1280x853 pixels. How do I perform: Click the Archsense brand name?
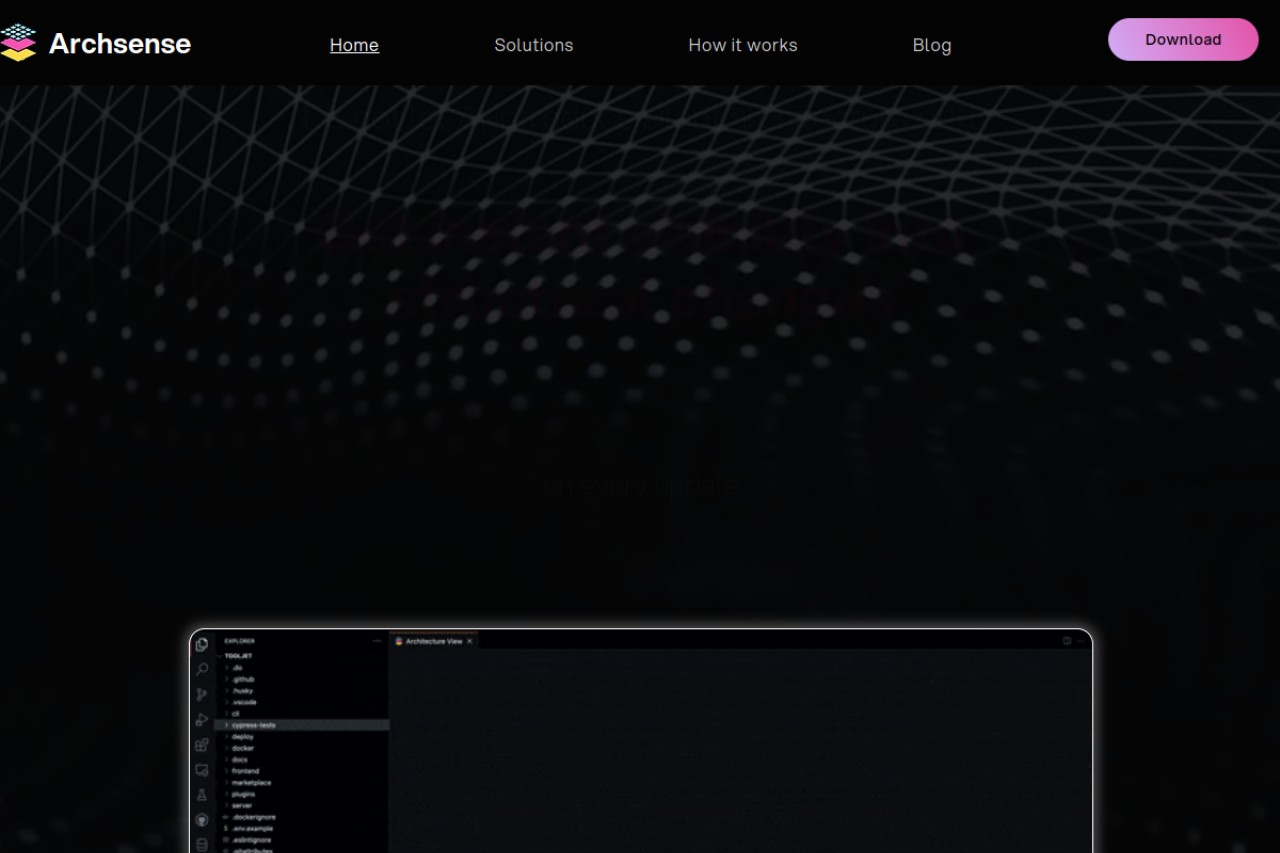click(x=120, y=44)
